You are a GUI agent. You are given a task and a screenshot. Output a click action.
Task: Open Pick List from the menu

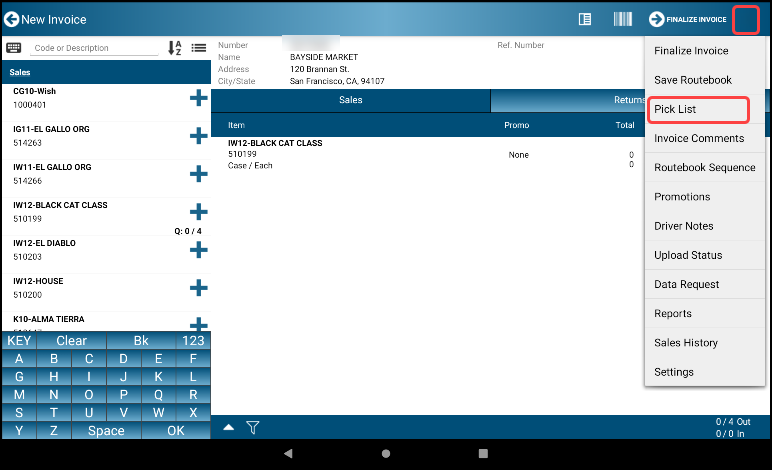pos(705,109)
